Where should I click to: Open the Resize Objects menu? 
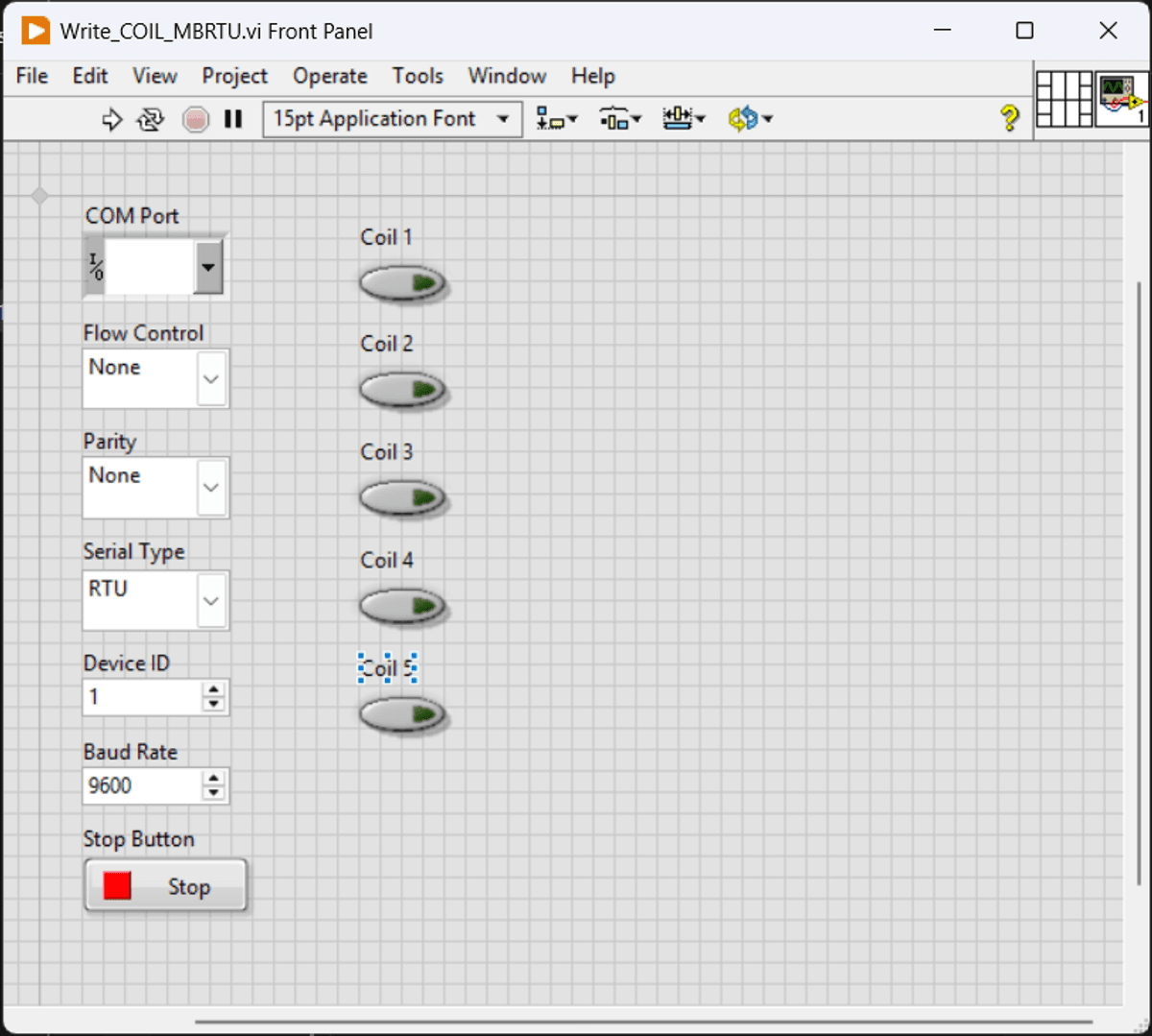point(684,119)
